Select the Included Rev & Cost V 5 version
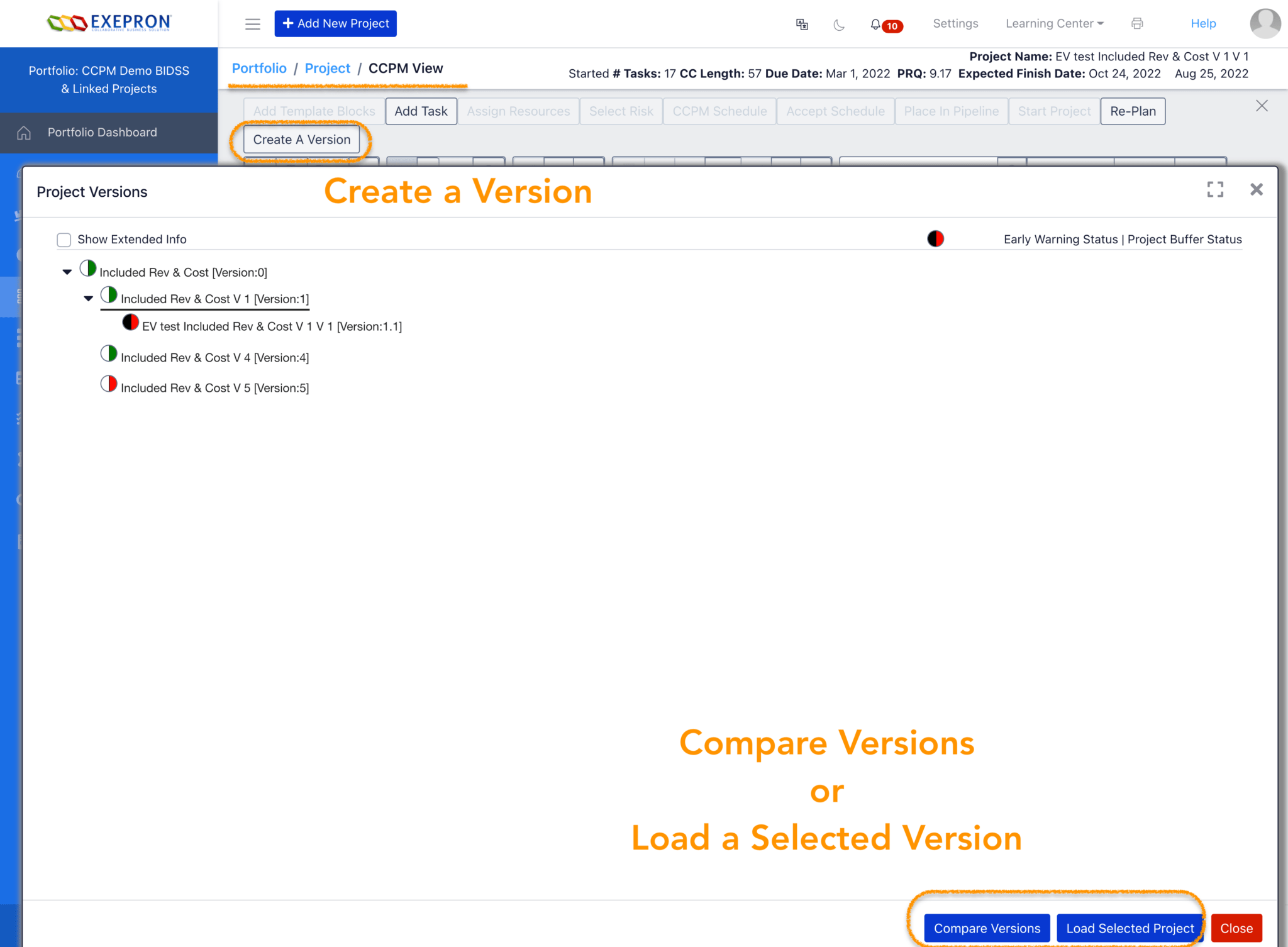 pos(214,388)
